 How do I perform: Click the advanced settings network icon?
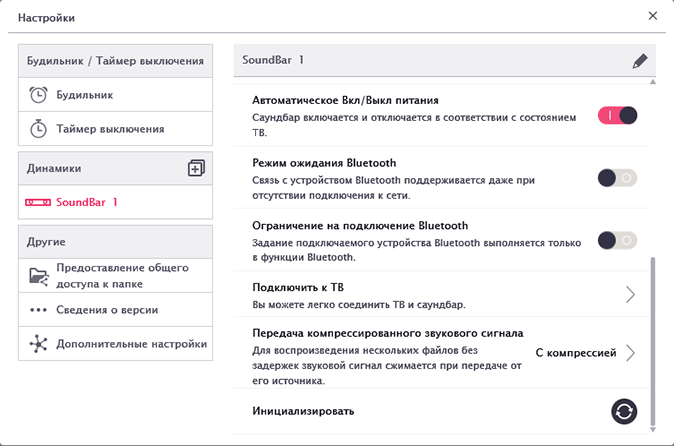click(38, 344)
